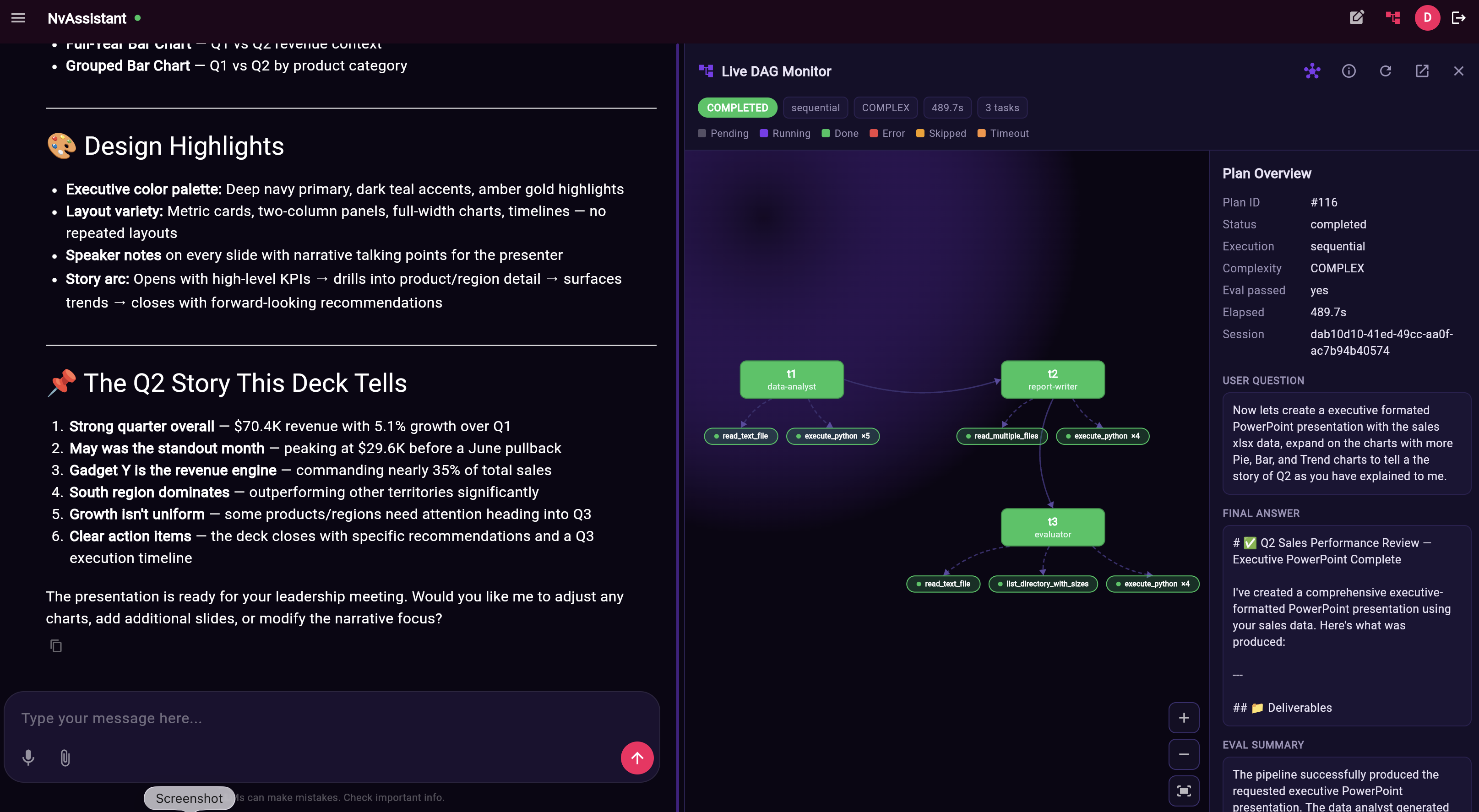1479x812 pixels.
Task: Click the User Question text box
Action: point(1346,444)
